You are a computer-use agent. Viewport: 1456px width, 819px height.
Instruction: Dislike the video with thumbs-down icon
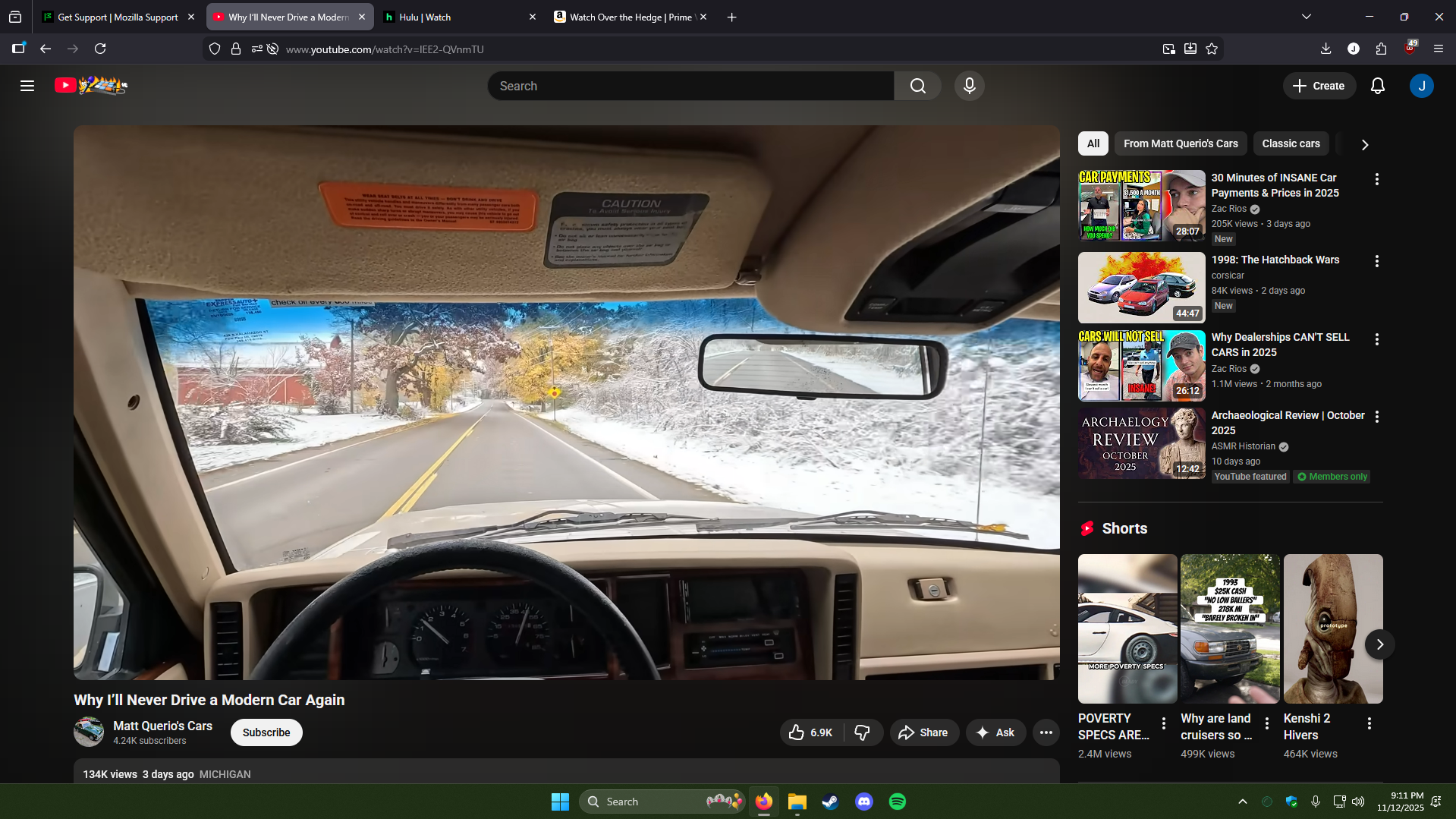(x=863, y=732)
